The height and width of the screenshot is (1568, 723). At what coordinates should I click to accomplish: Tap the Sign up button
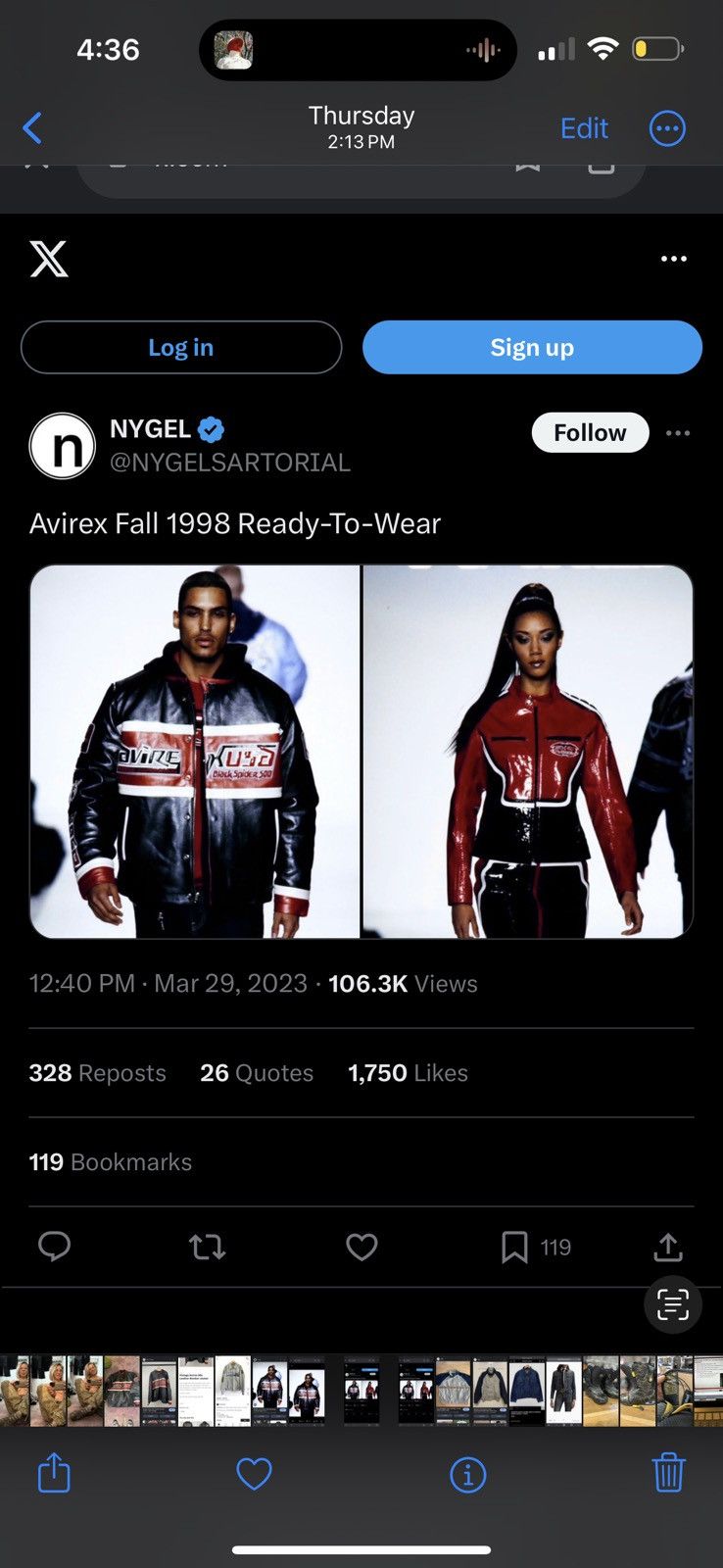tap(532, 347)
